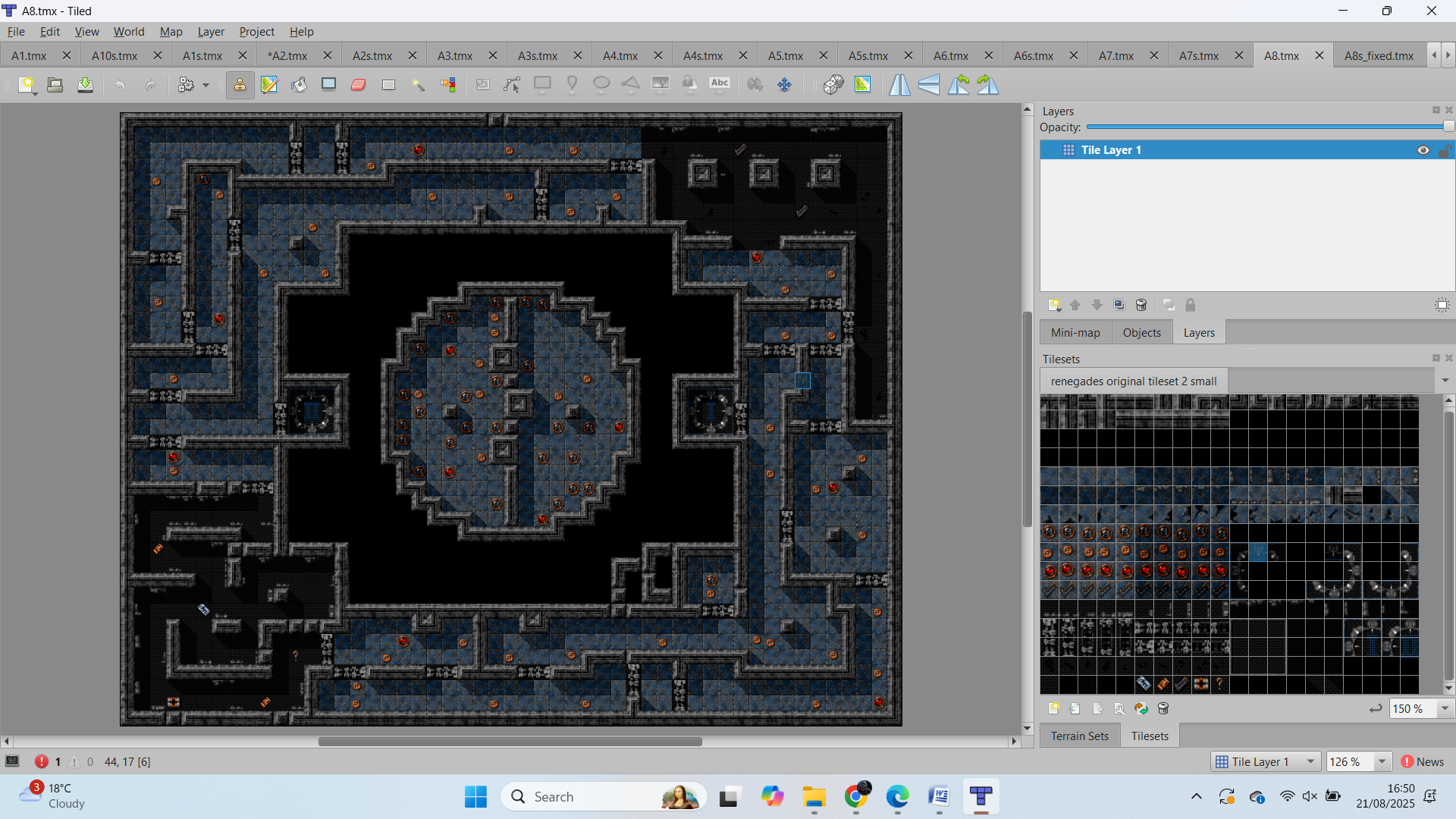Switch to the A5.tmx tab
Screen dimensions: 1456x819
click(x=785, y=55)
